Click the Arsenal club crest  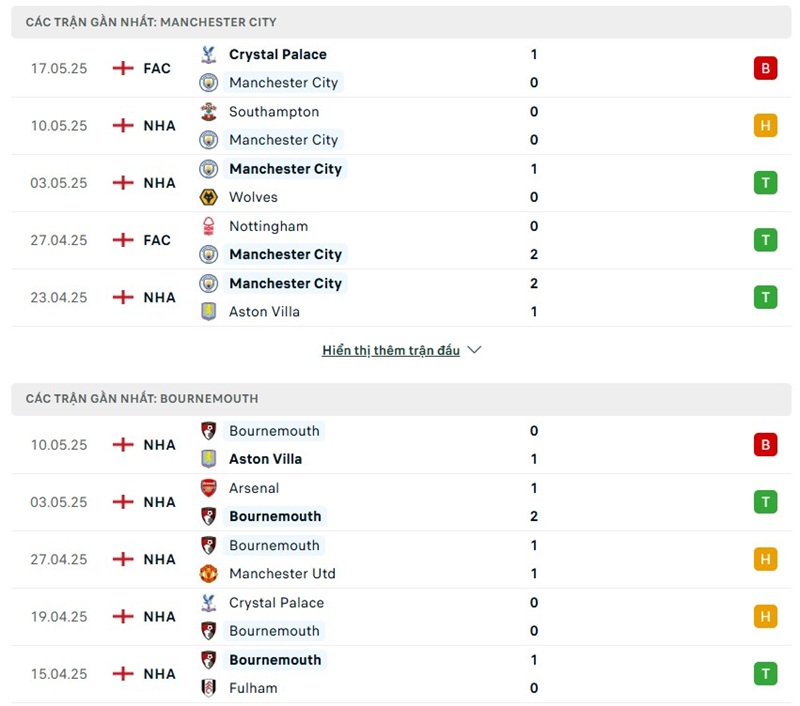pyautogui.click(x=208, y=488)
